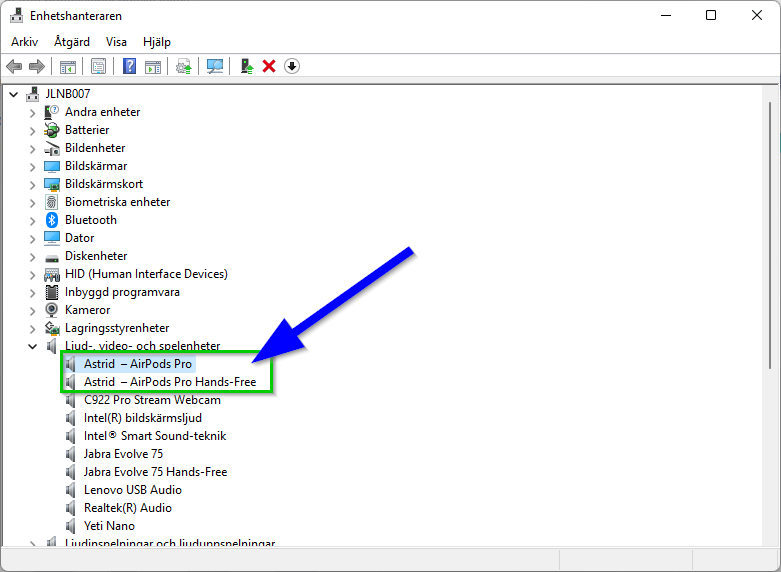The image size is (781, 572).
Task: Collapse Ljud-, video- och spelenheter node
Action: point(33,346)
